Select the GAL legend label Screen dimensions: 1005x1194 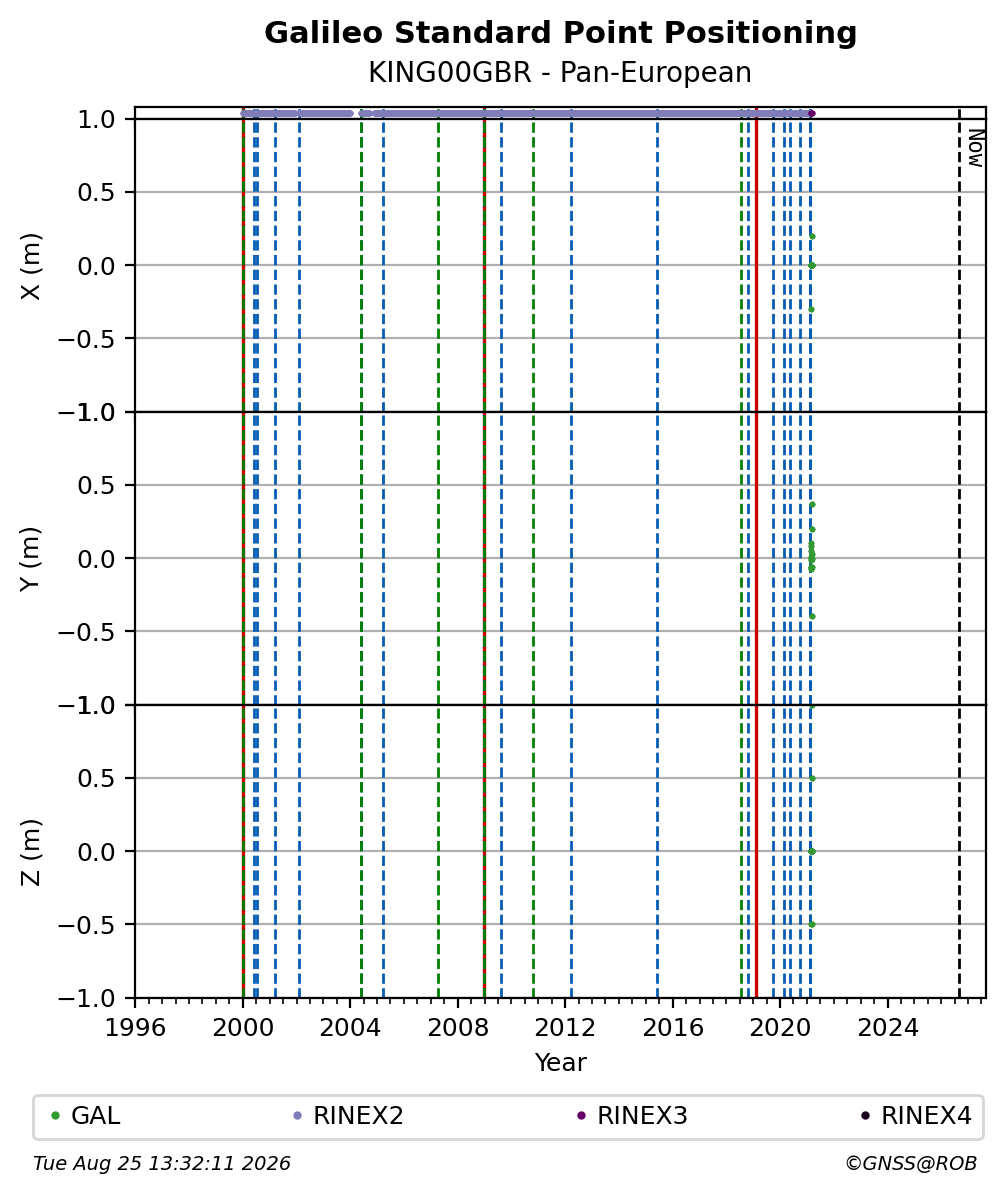point(96,1116)
